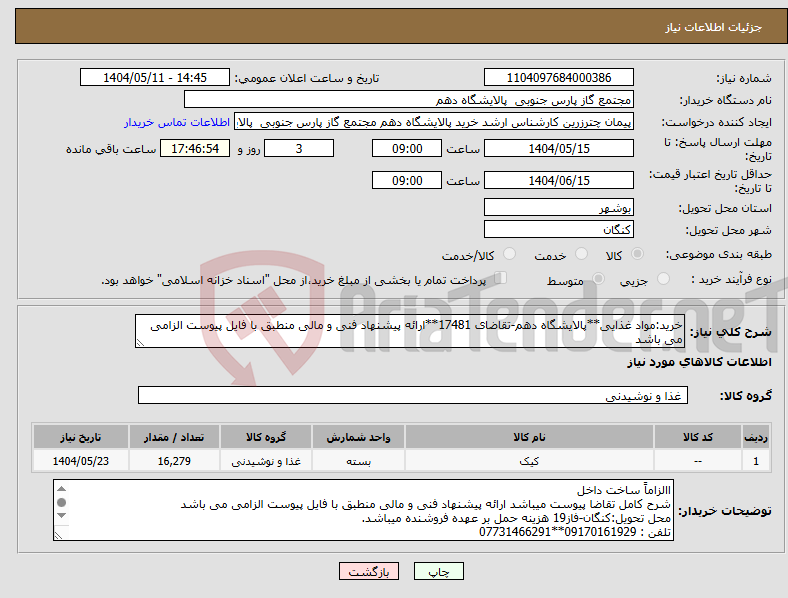
Task: Click the announcement date field 1404/05/11 - 14:45
Action: click(155, 77)
